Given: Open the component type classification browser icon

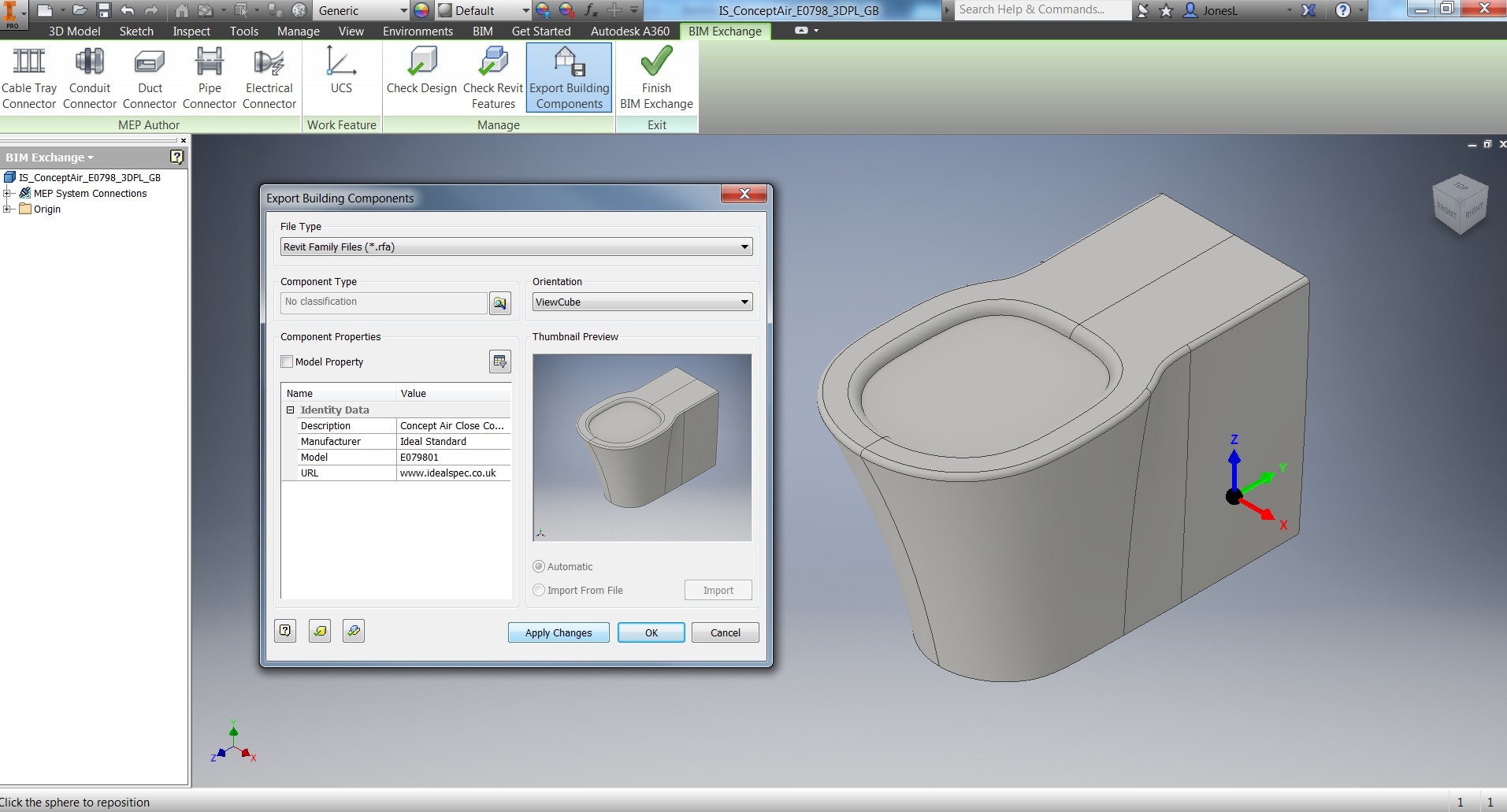Looking at the screenshot, I should coord(500,303).
